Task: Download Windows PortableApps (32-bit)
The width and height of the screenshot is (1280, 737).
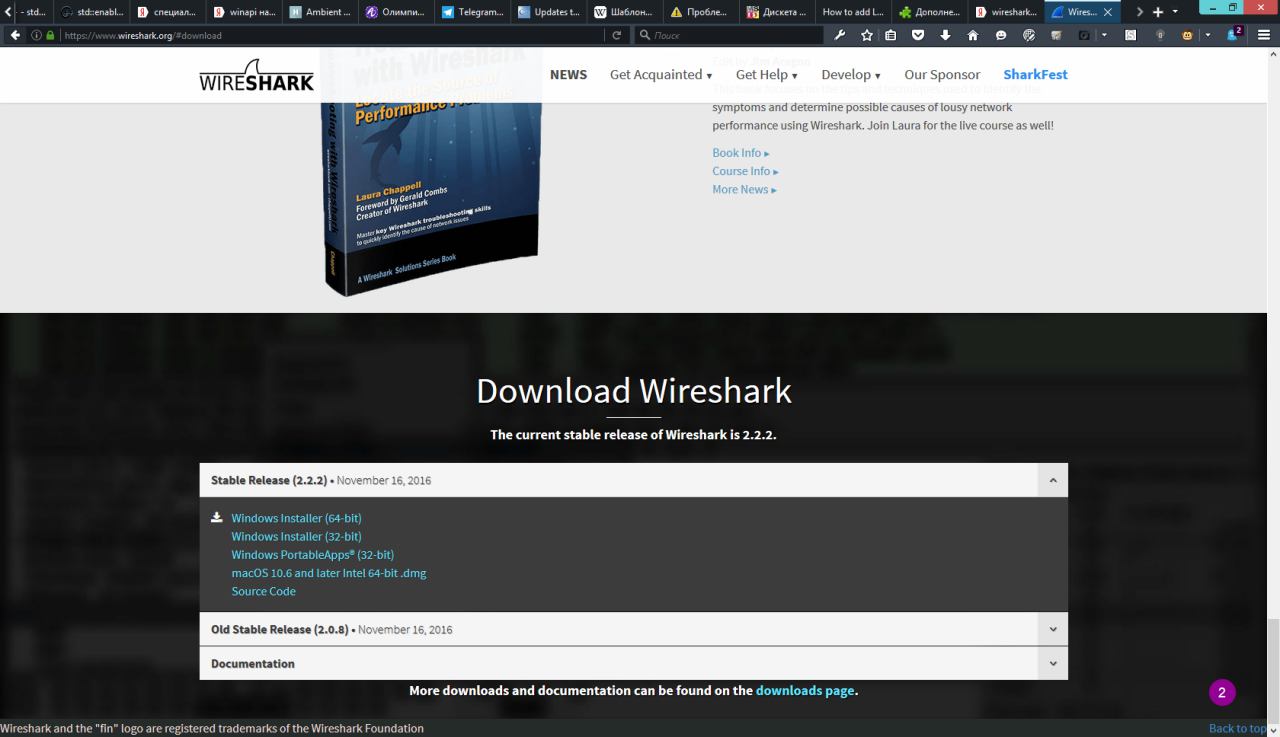Action: coord(312,554)
